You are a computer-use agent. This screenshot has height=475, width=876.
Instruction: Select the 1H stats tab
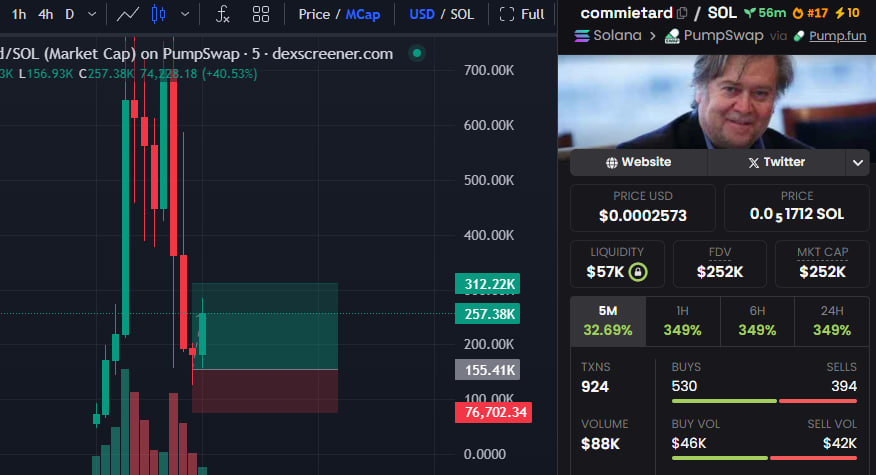click(683, 321)
